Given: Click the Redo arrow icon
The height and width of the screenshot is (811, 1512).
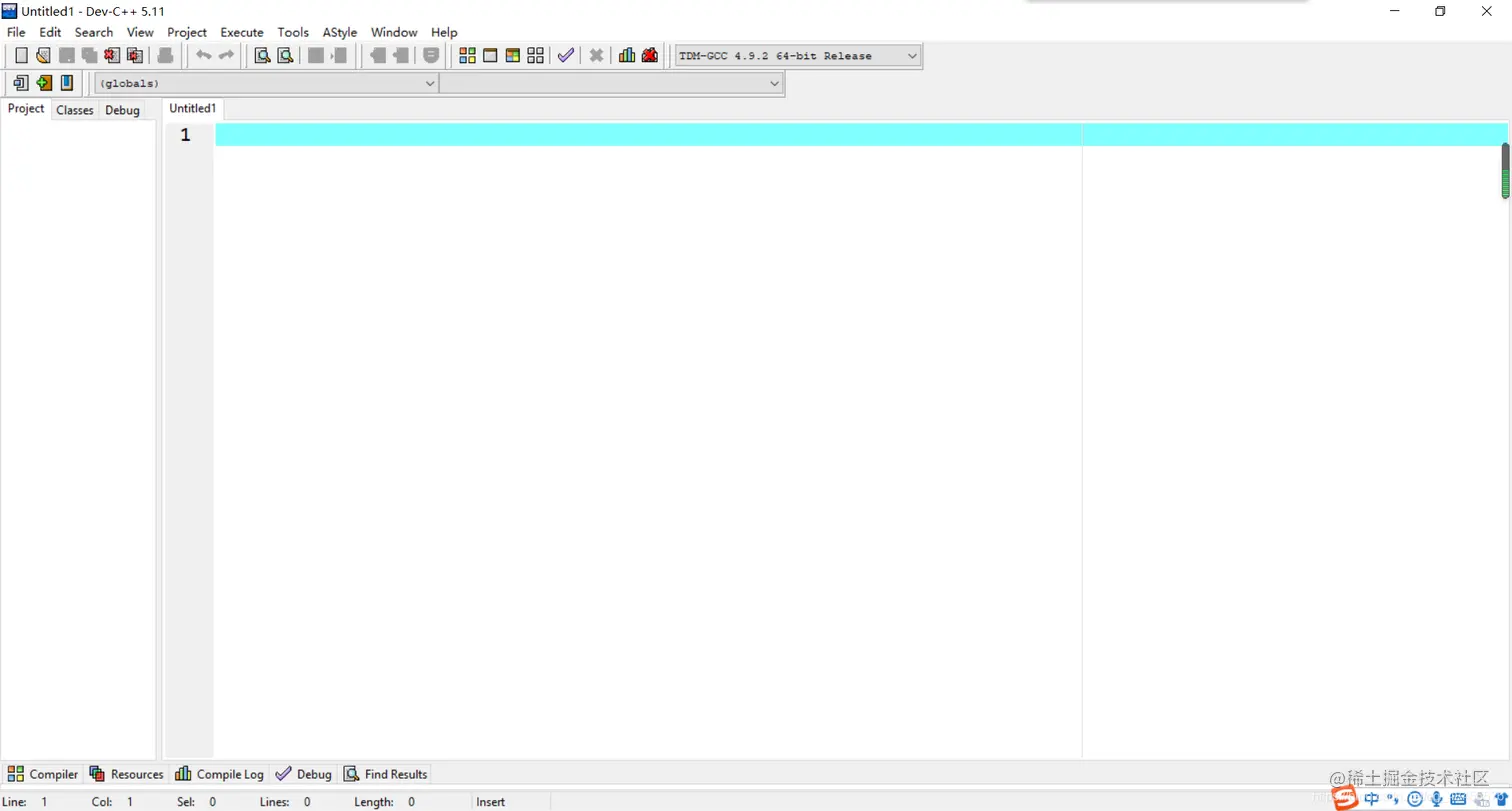Looking at the screenshot, I should point(226,56).
